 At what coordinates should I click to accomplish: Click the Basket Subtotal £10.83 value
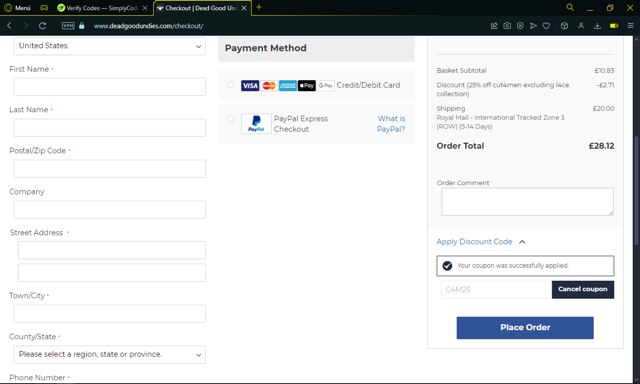tap(604, 71)
